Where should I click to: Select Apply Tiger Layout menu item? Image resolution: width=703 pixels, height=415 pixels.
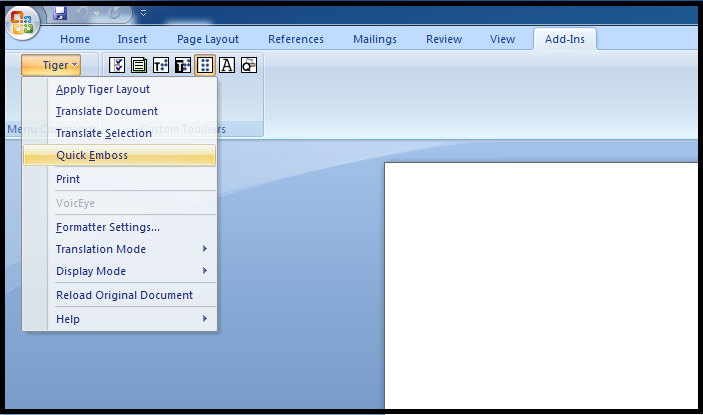[x=103, y=89]
